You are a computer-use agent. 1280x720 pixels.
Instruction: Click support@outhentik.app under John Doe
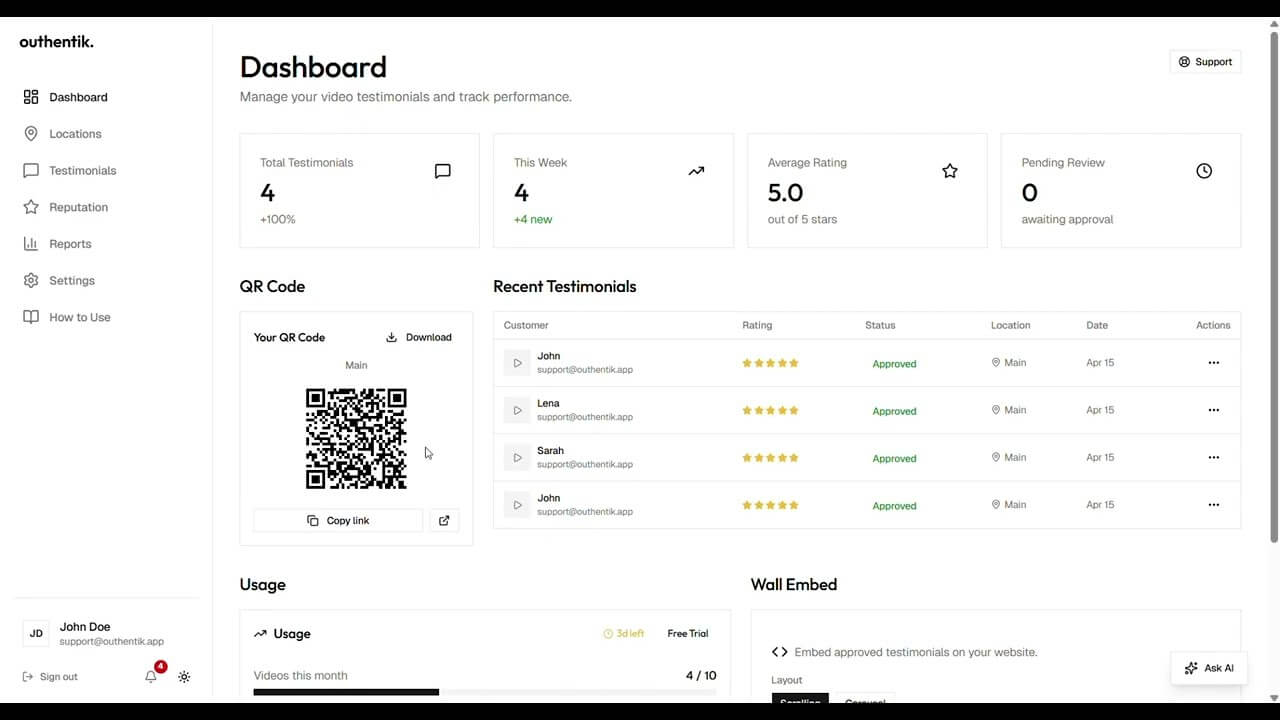pyautogui.click(x=111, y=642)
